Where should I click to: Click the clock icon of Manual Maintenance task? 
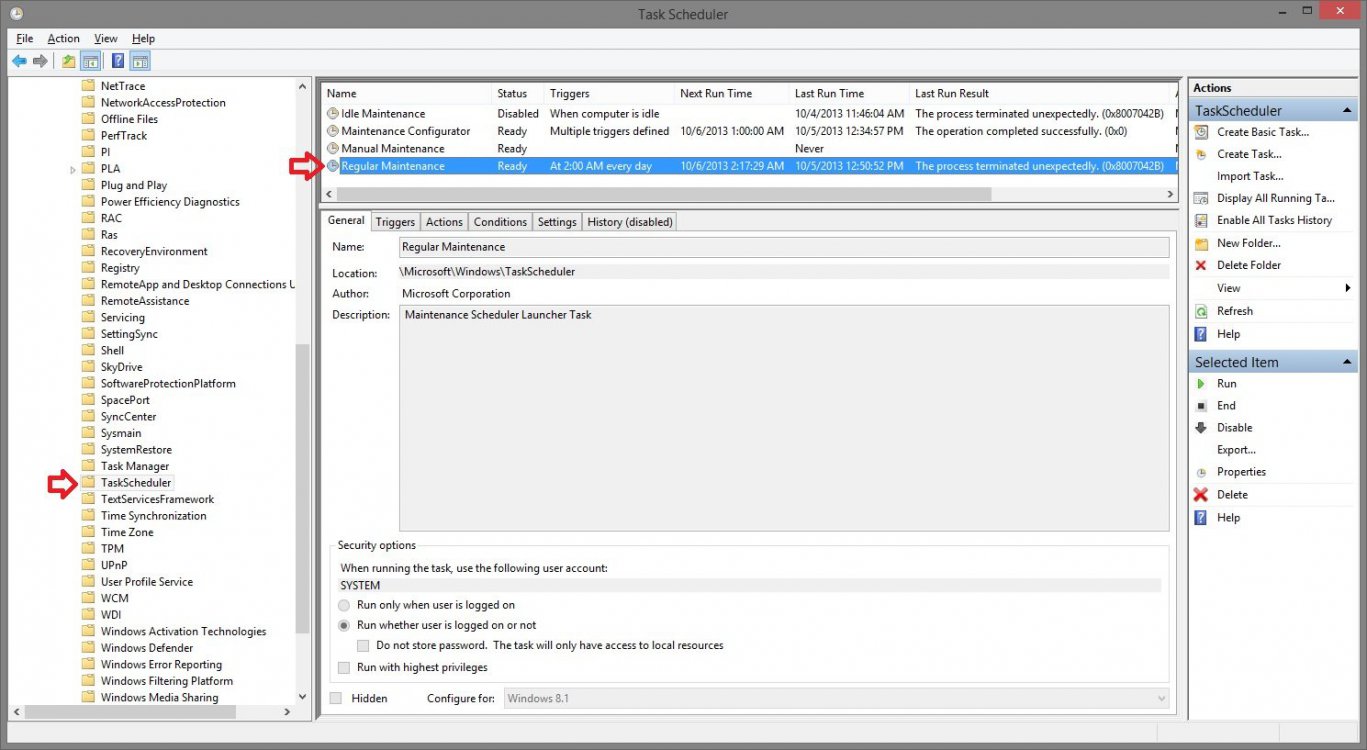click(333, 148)
